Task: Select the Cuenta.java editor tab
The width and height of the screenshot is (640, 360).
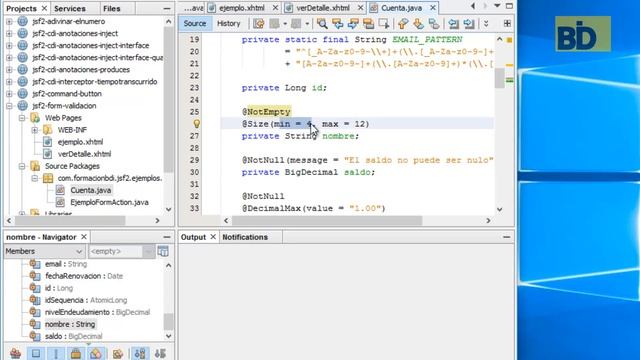Action: tap(401, 8)
